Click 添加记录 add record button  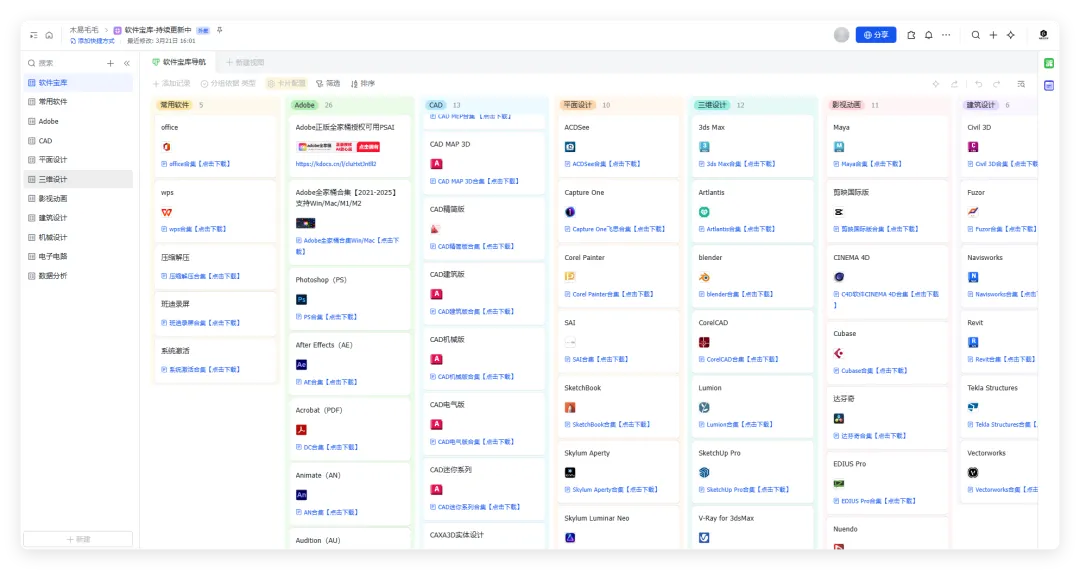(x=171, y=83)
